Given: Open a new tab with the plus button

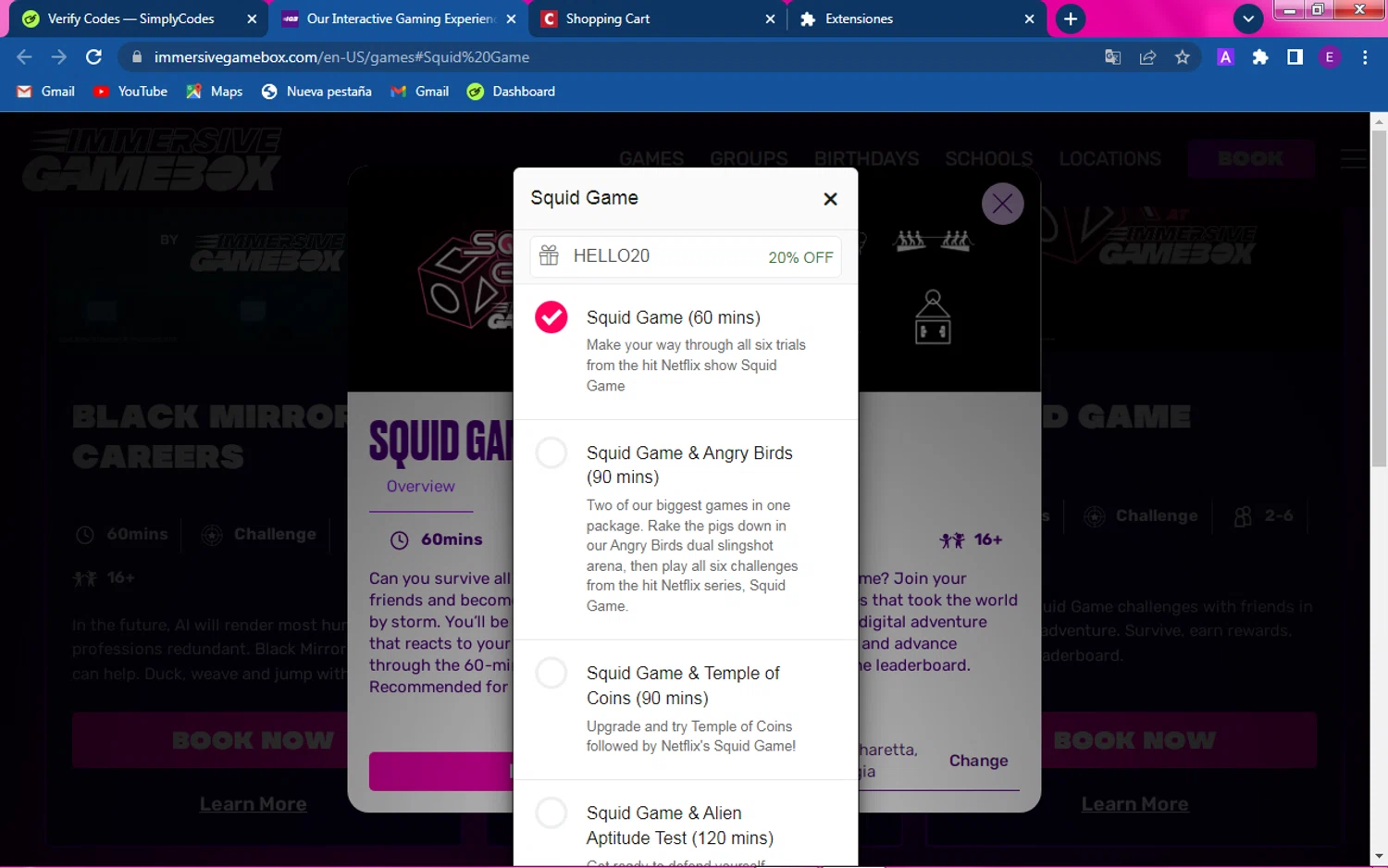Looking at the screenshot, I should pyautogui.click(x=1071, y=19).
